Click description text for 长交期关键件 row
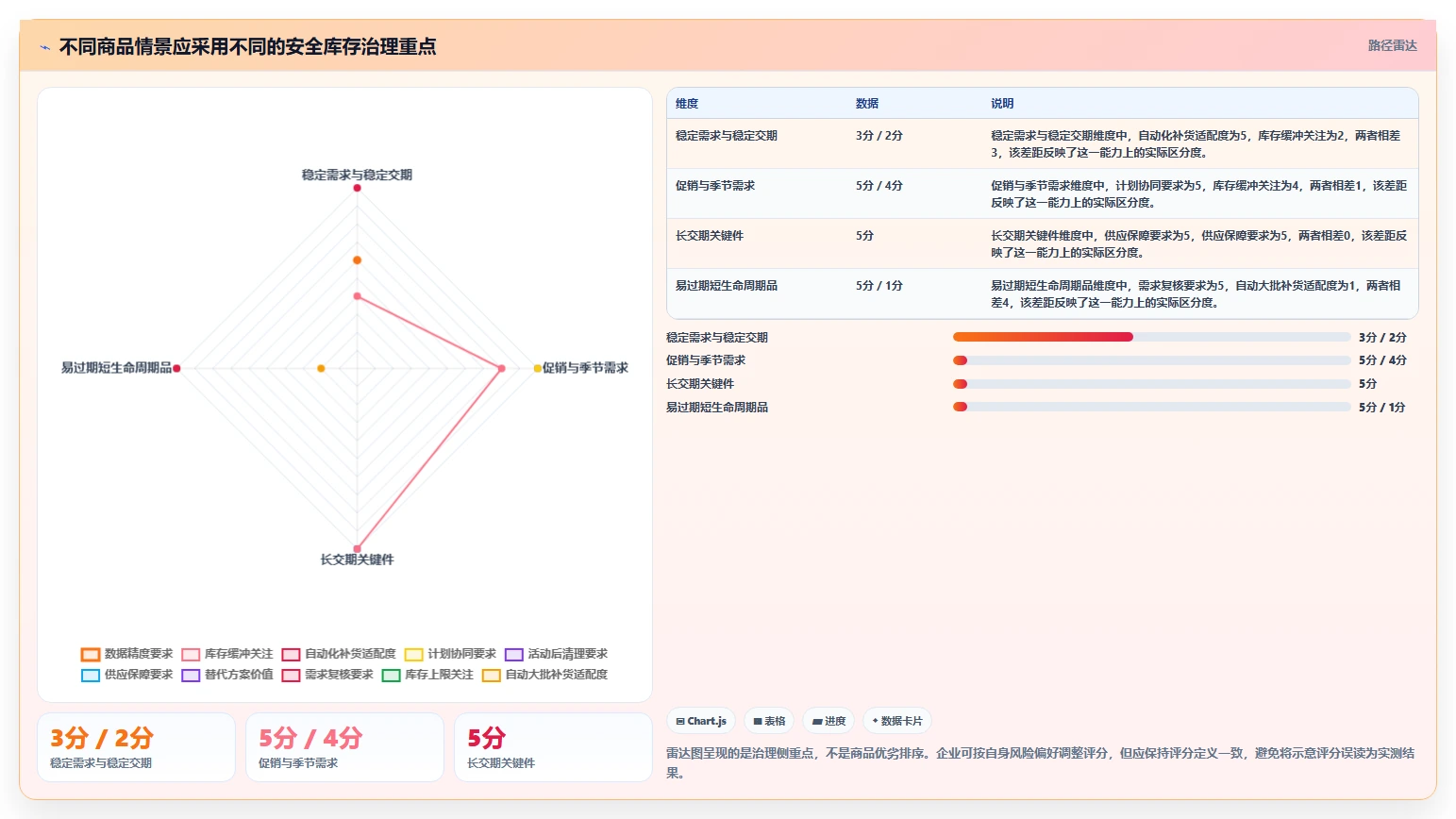This screenshot has width=1456, height=819. [1198, 244]
